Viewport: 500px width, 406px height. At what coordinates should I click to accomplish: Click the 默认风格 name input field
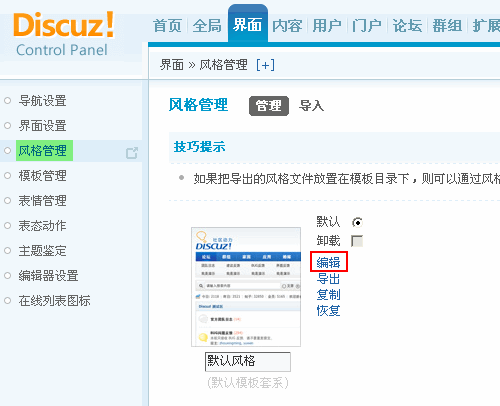coord(248,362)
